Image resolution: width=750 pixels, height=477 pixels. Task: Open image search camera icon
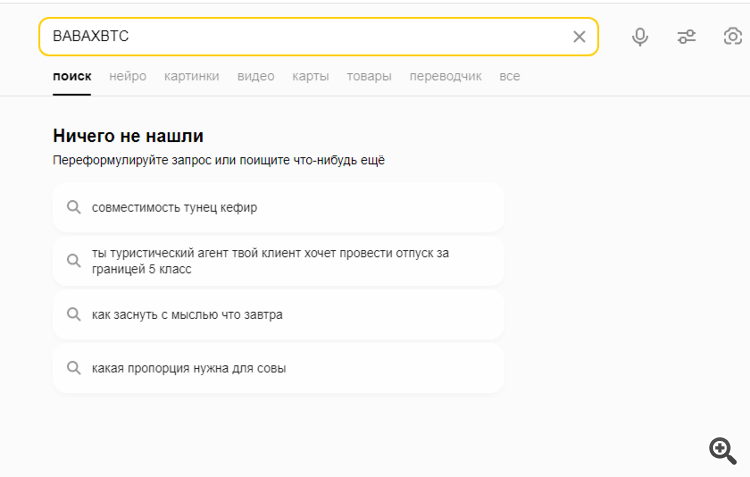coord(733,36)
